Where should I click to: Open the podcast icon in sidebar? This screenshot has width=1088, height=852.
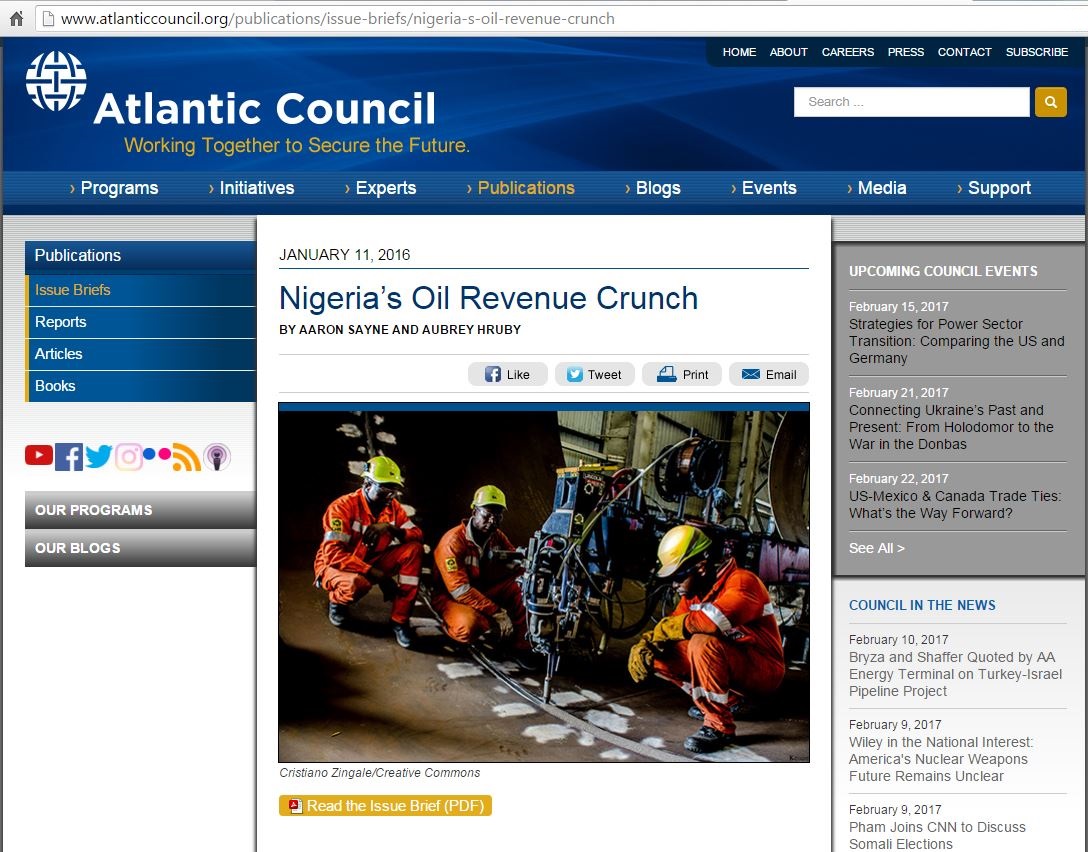point(216,457)
